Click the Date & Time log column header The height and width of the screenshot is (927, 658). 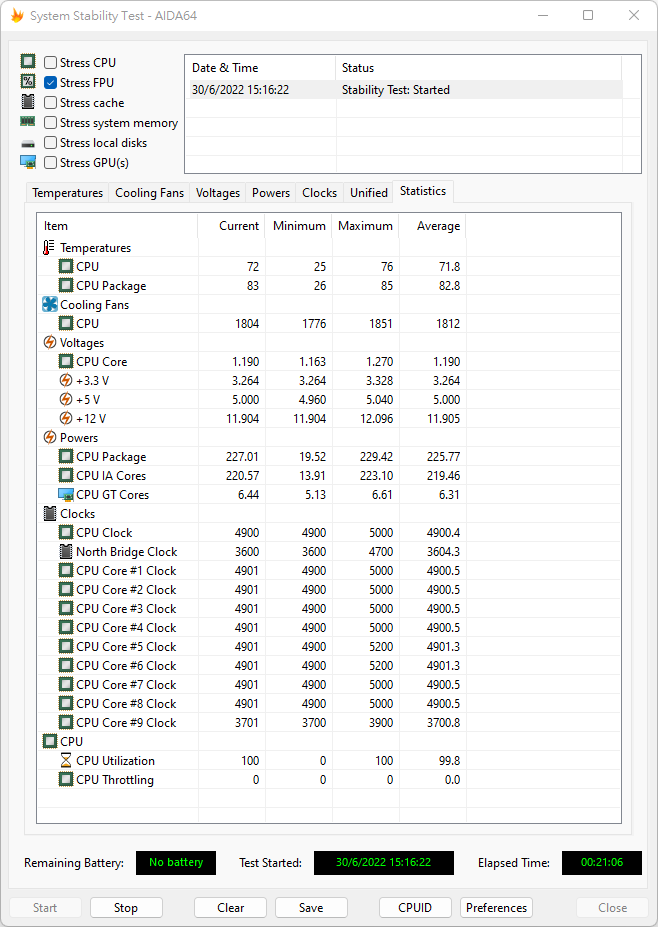click(x=261, y=68)
